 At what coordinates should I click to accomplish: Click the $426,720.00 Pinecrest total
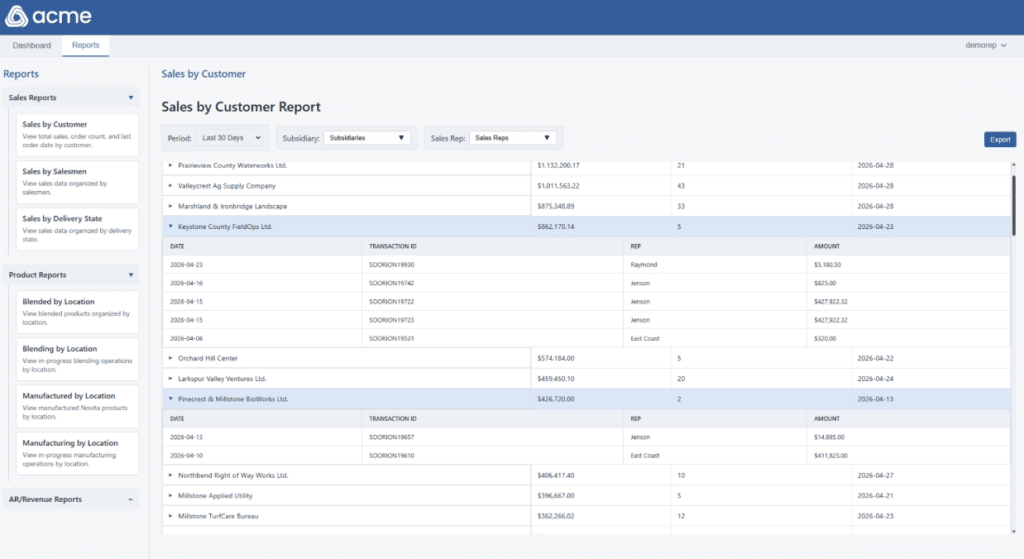click(x=556, y=399)
